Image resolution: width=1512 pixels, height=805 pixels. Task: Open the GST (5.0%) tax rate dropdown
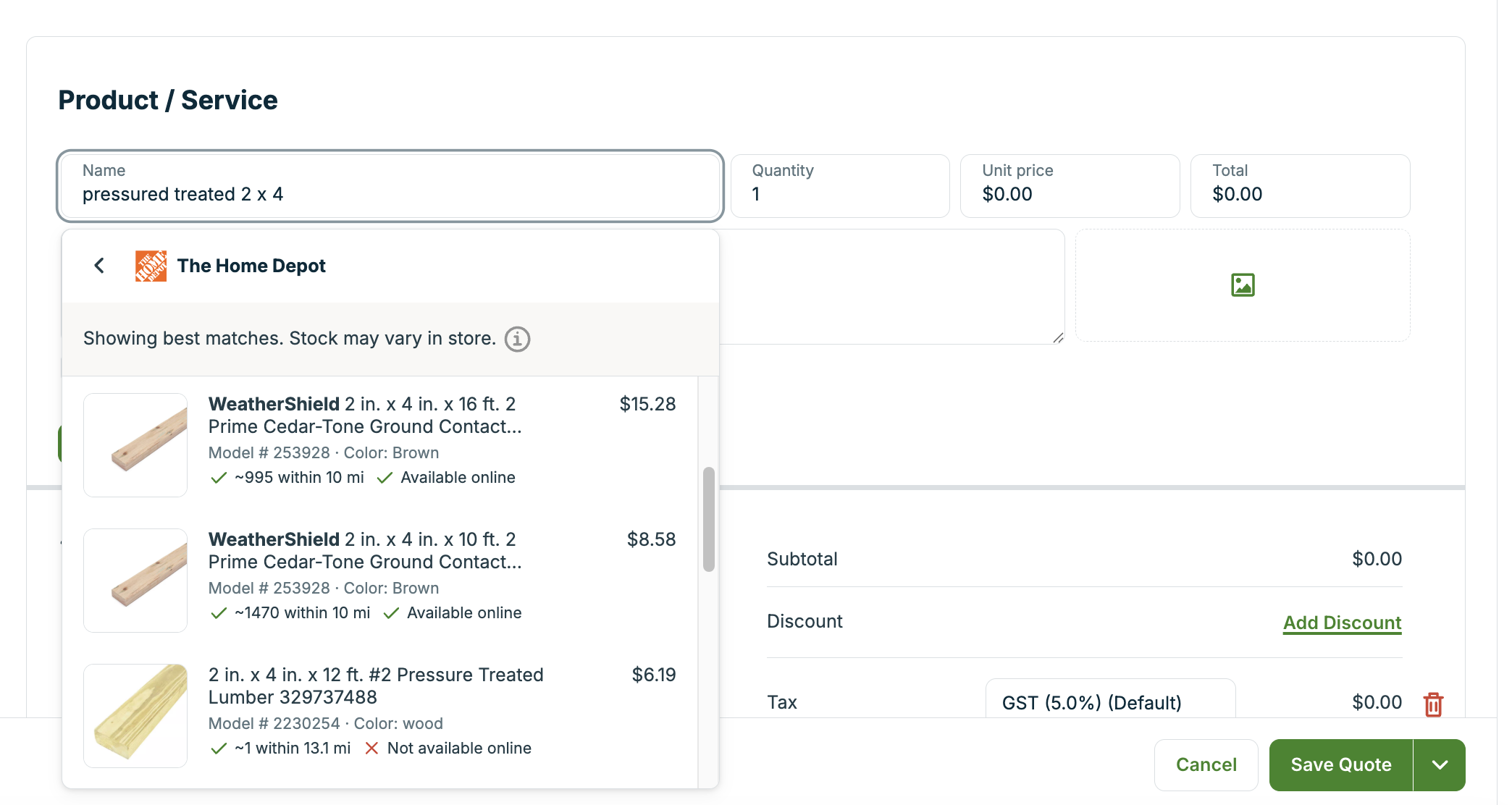pyautogui.click(x=1109, y=702)
